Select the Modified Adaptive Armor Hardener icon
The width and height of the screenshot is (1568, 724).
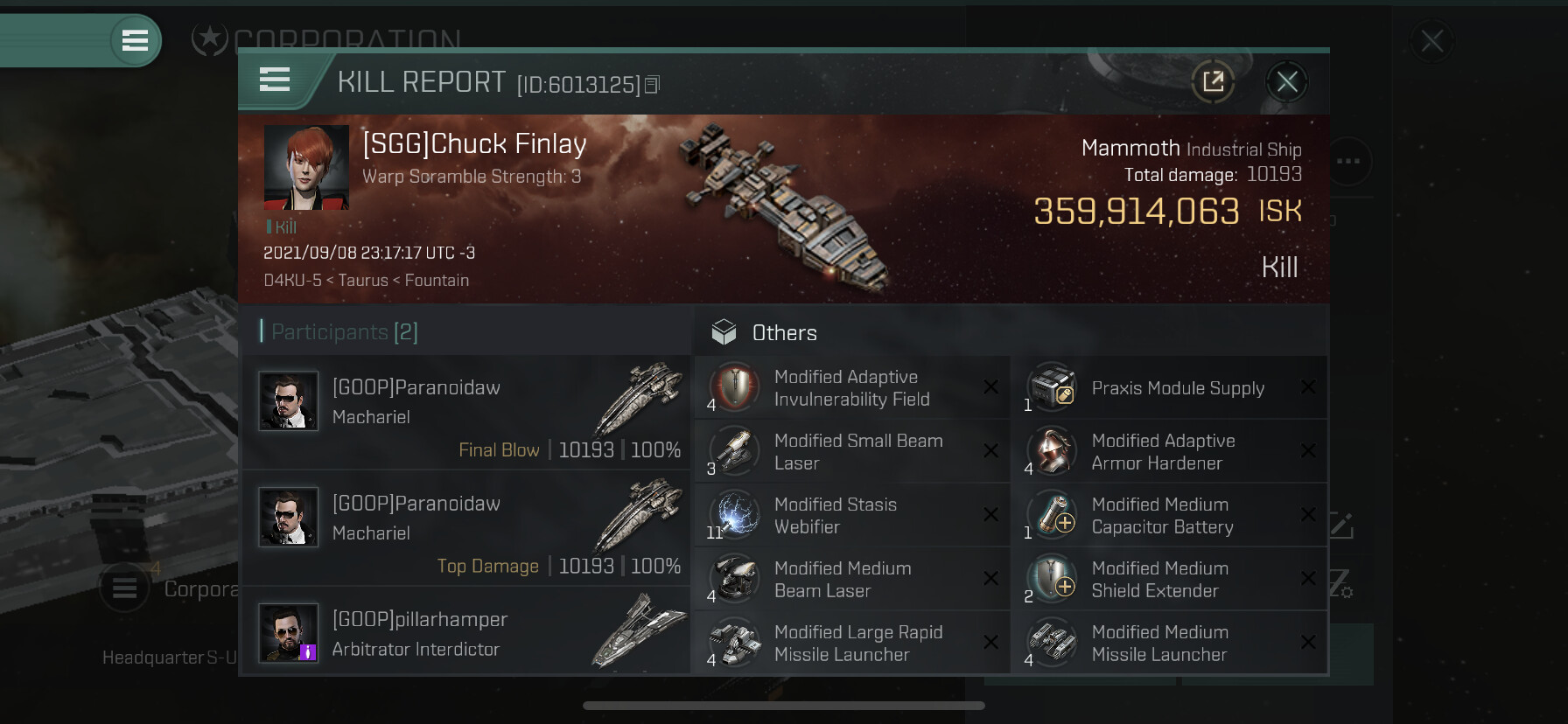pyautogui.click(x=1053, y=451)
